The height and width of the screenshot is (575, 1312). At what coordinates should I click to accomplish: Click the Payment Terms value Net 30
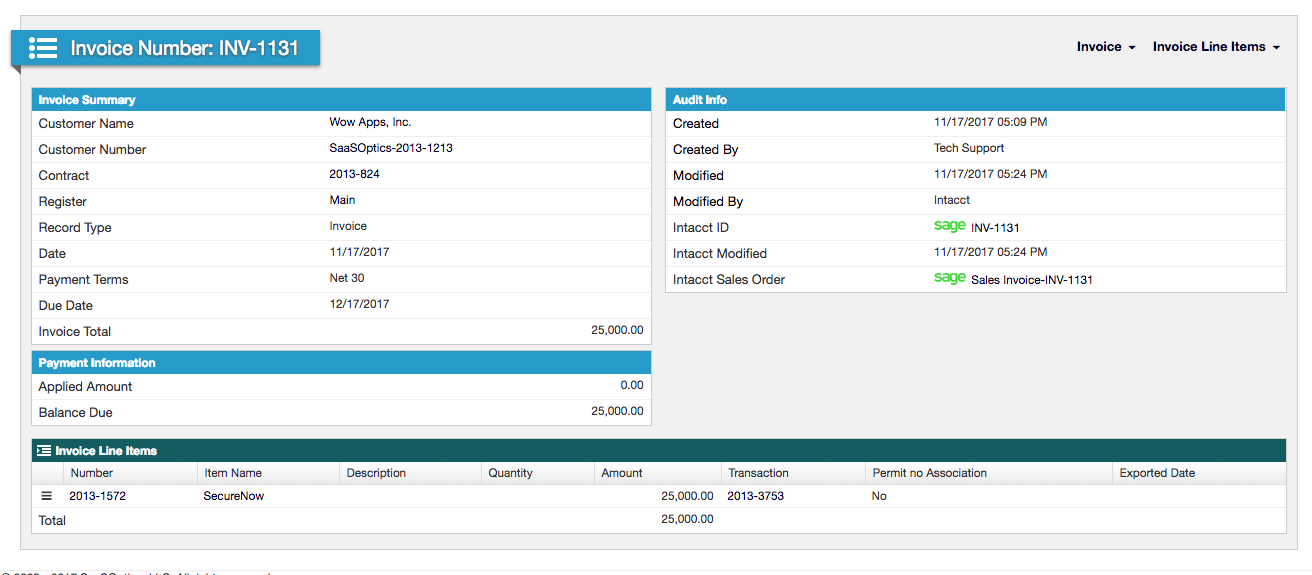click(x=347, y=278)
